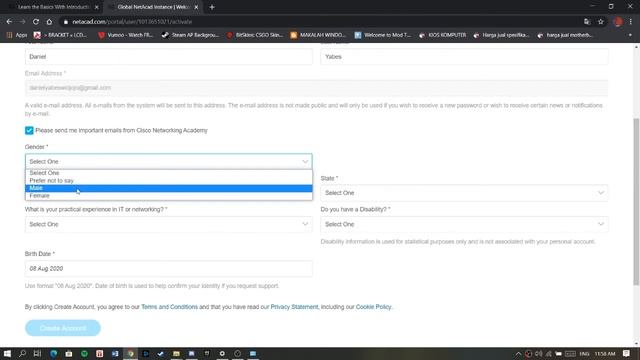Open the Steam AP Background bookmark

(x=190, y=35)
